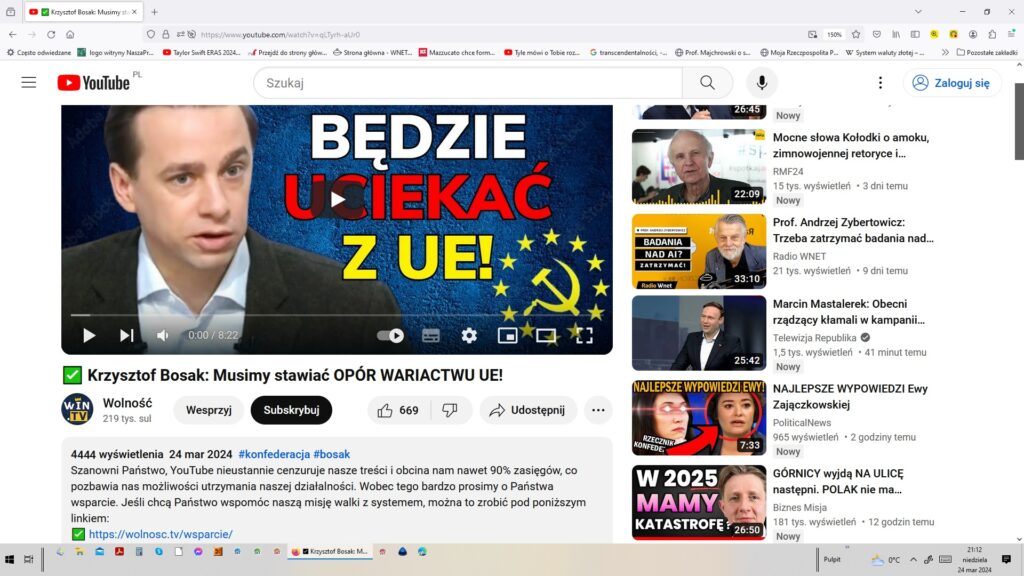1024x576 pixels.
Task: Switch to theater mode
Action: tap(546, 336)
